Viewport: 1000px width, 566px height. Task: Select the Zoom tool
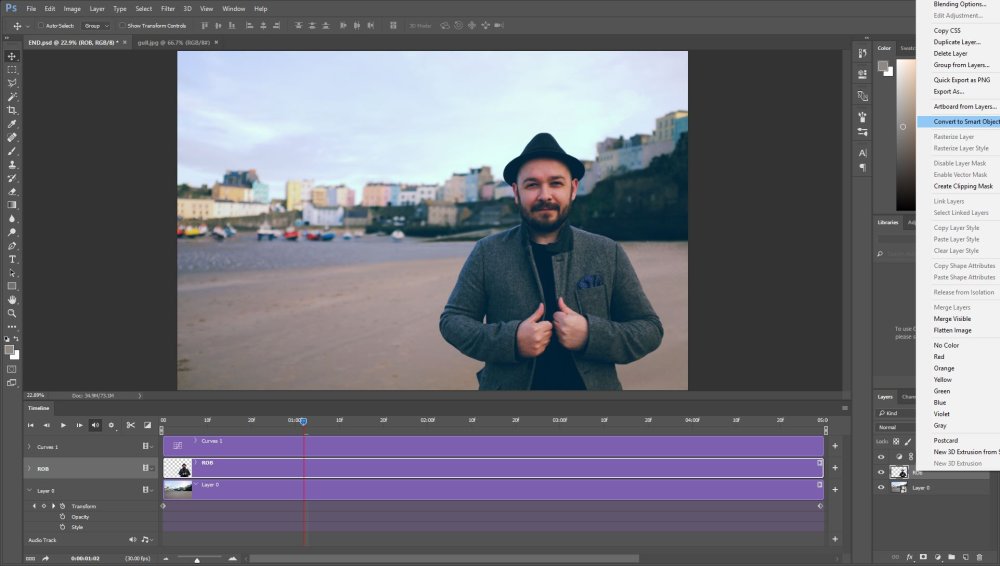point(11,313)
